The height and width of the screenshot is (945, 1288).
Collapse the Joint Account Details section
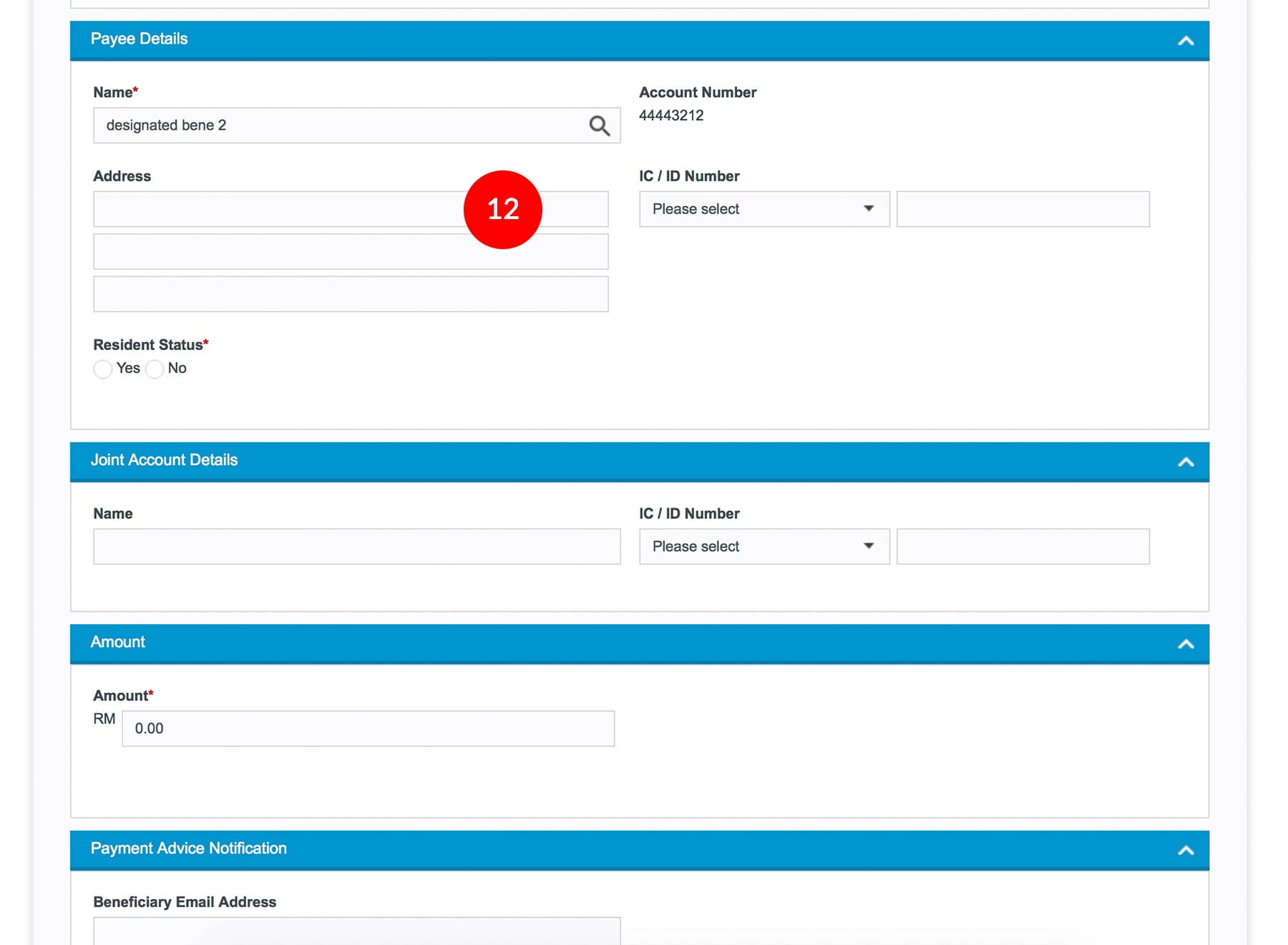(x=1185, y=462)
